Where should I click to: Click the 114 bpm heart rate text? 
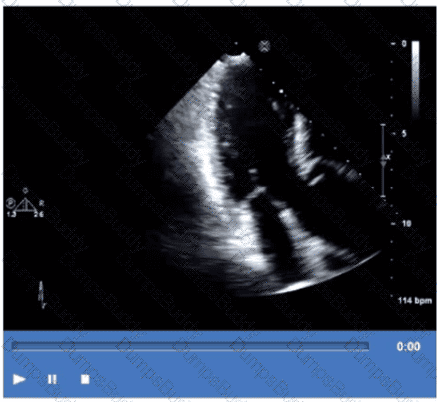click(x=415, y=301)
